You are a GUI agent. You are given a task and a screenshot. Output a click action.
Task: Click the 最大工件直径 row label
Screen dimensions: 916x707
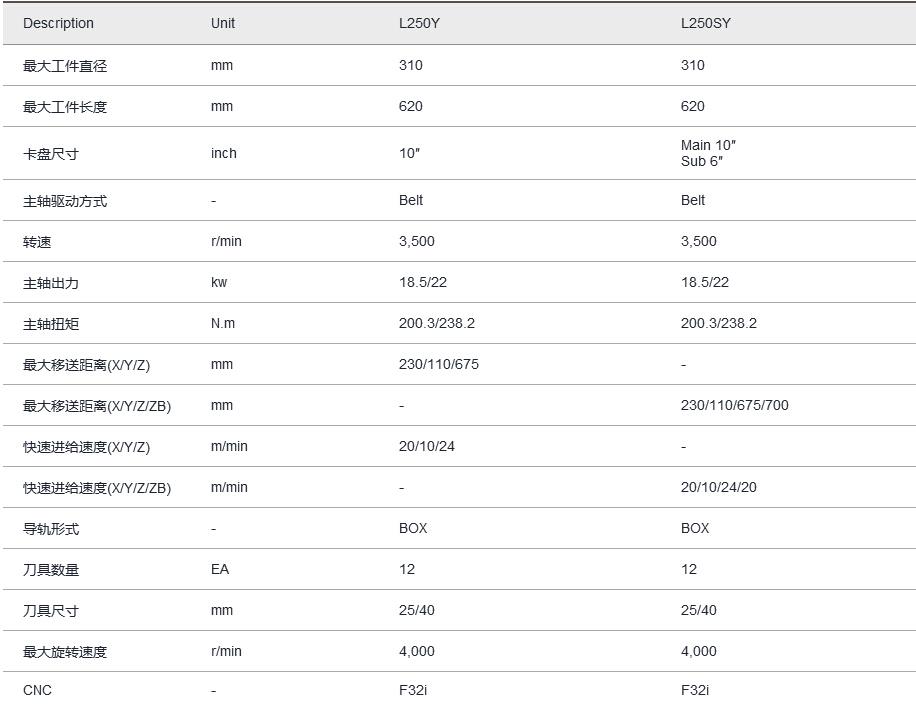(65, 66)
